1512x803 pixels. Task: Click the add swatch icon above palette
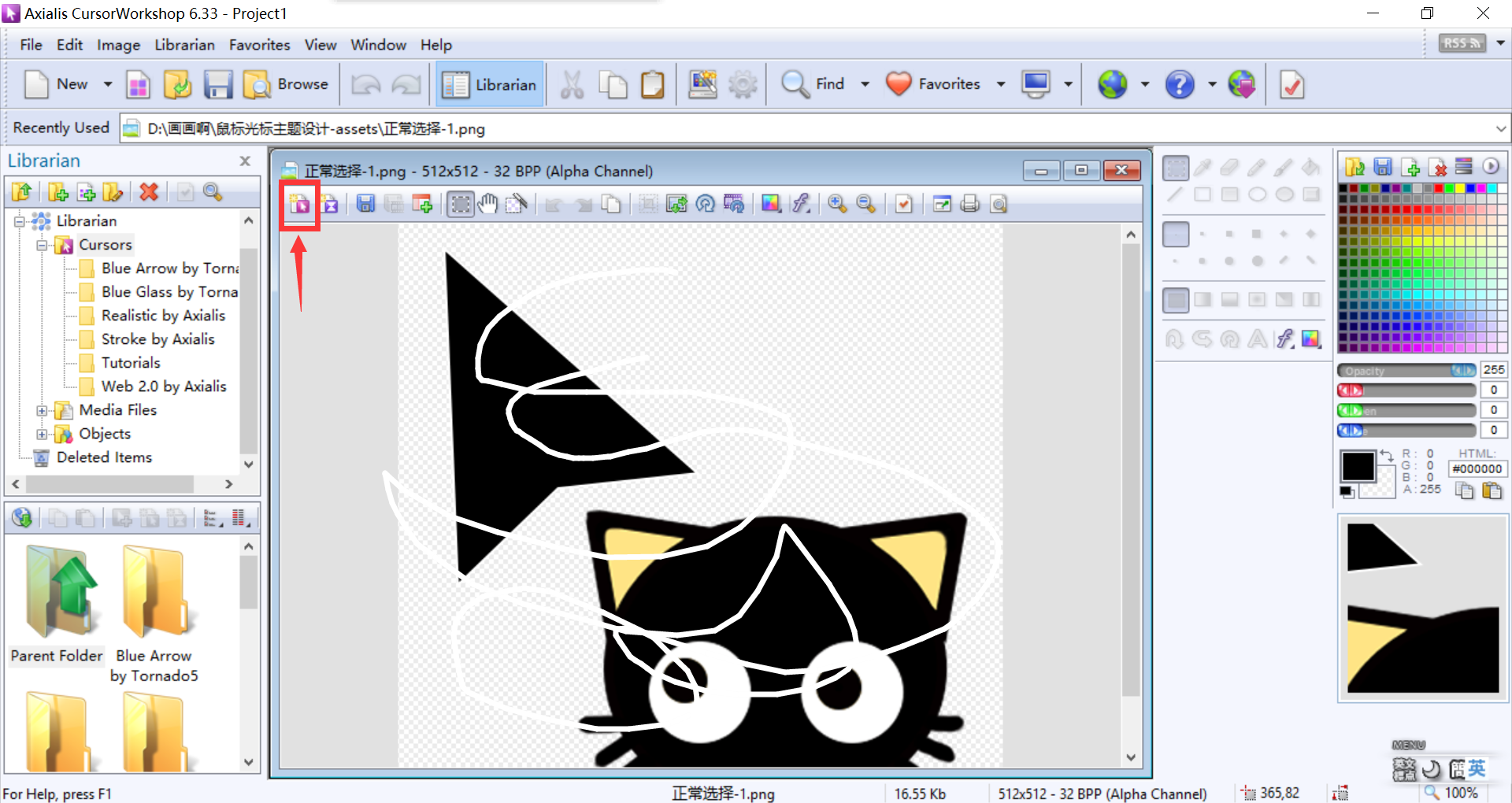(1411, 167)
